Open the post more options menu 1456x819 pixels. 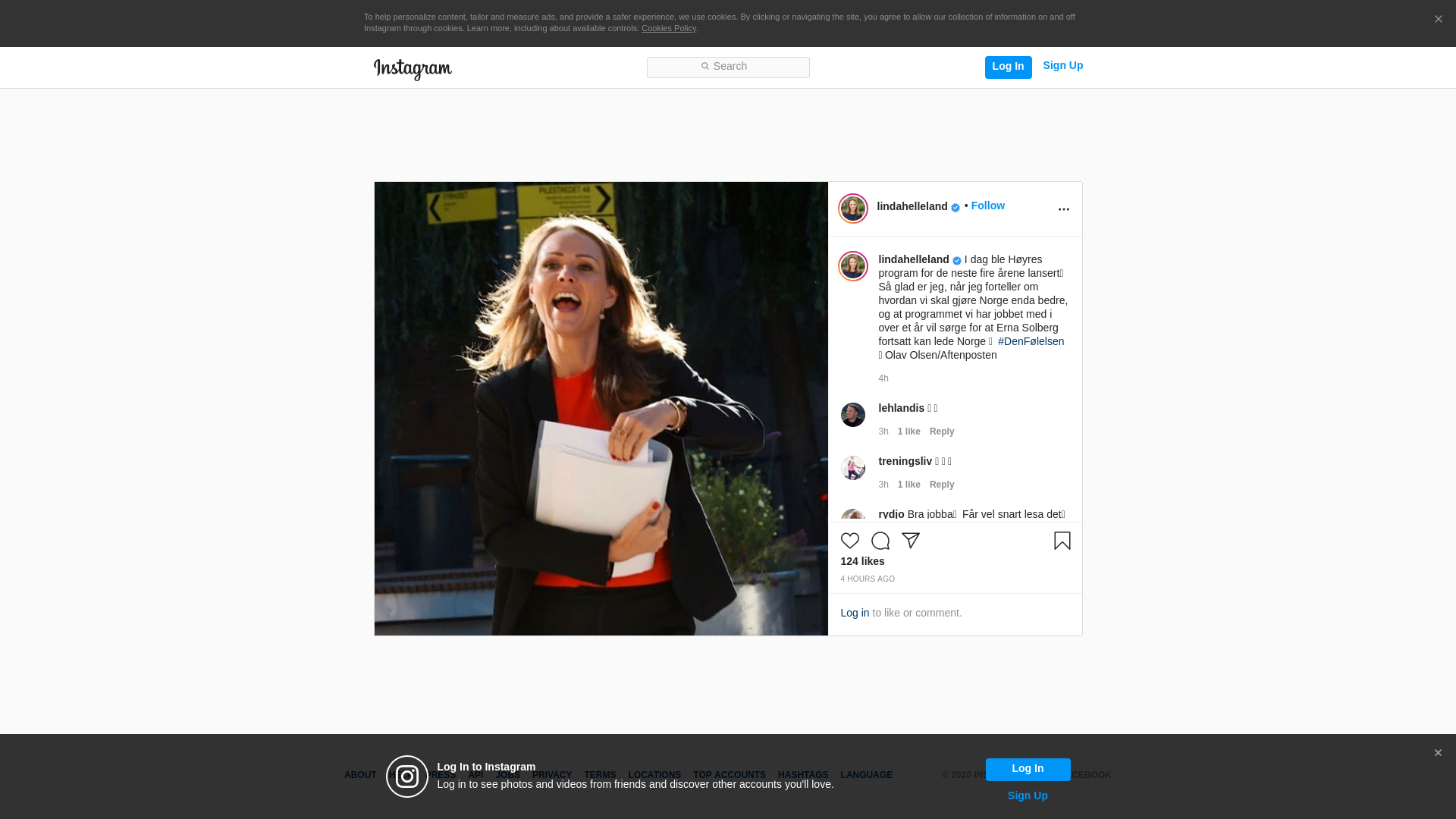pos(1063,209)
